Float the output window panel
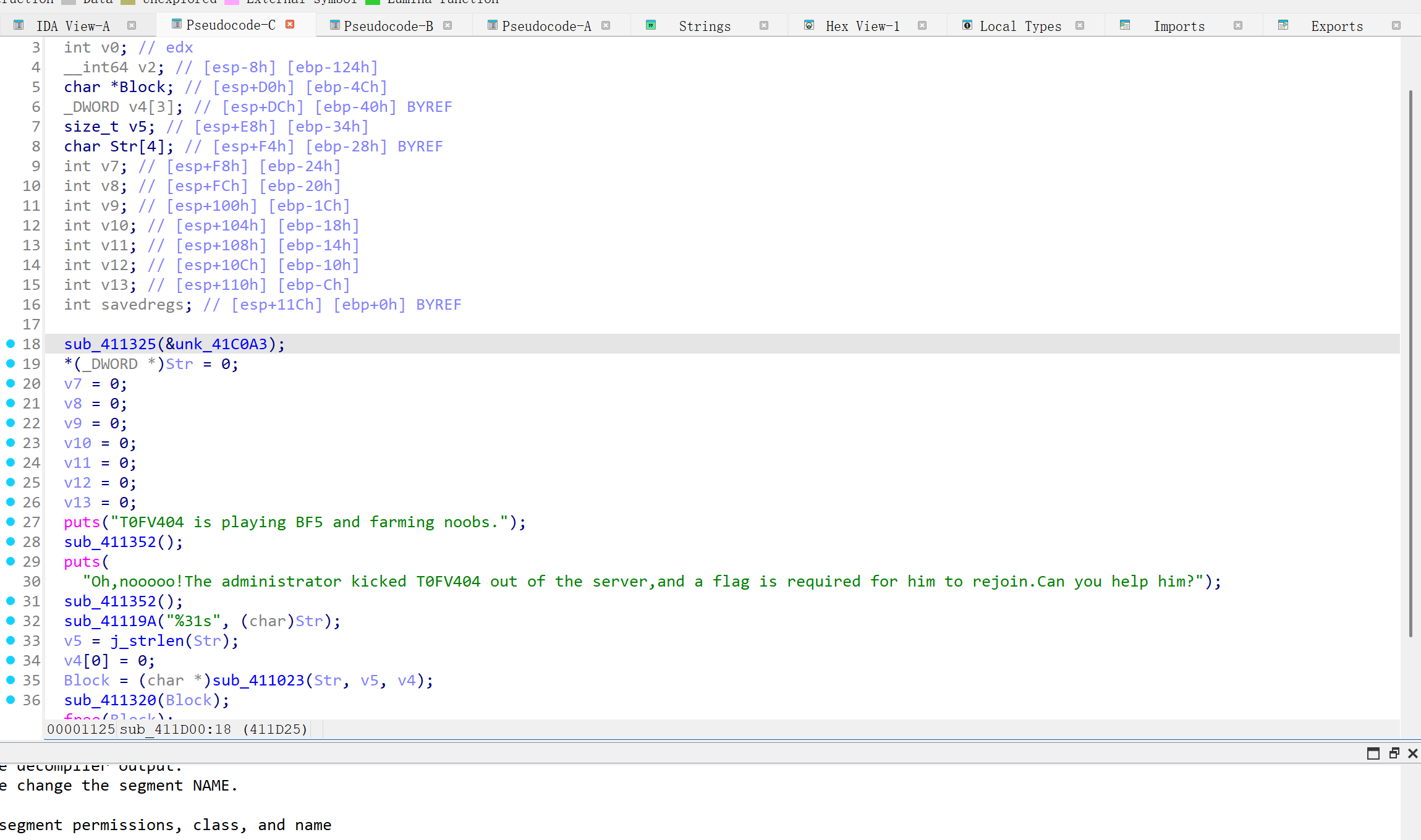This screenshot has width=1421, height=840. click(1394, 753)
